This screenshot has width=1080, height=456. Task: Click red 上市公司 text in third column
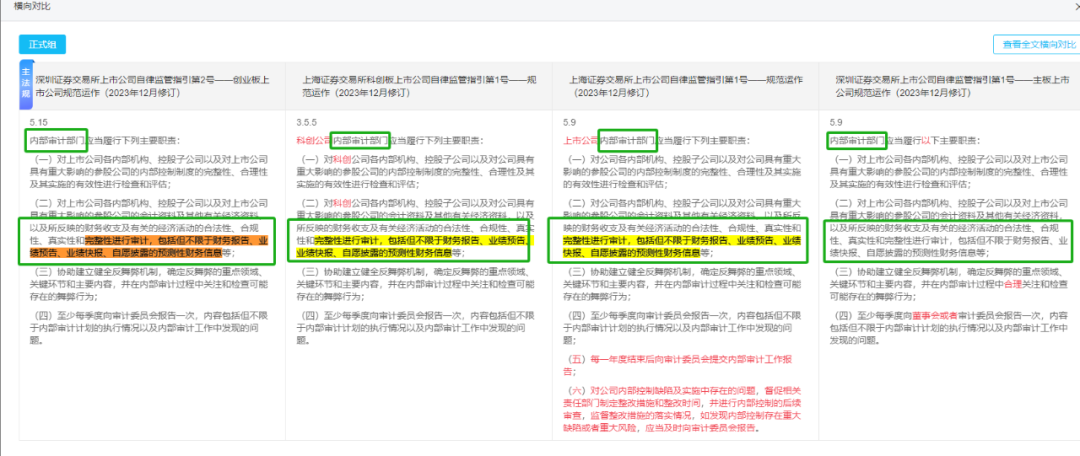581,141
